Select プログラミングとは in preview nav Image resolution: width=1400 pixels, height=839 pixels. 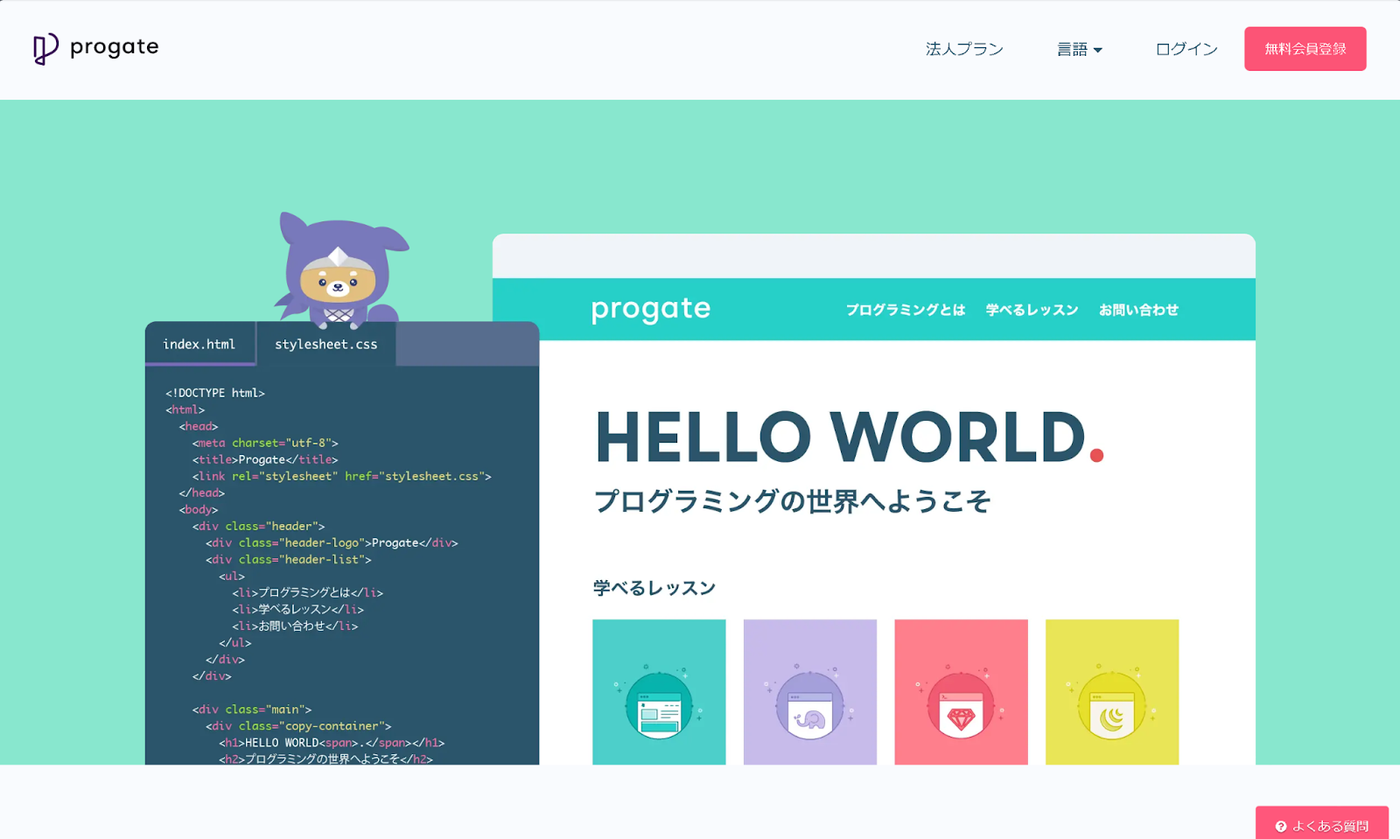906,310
